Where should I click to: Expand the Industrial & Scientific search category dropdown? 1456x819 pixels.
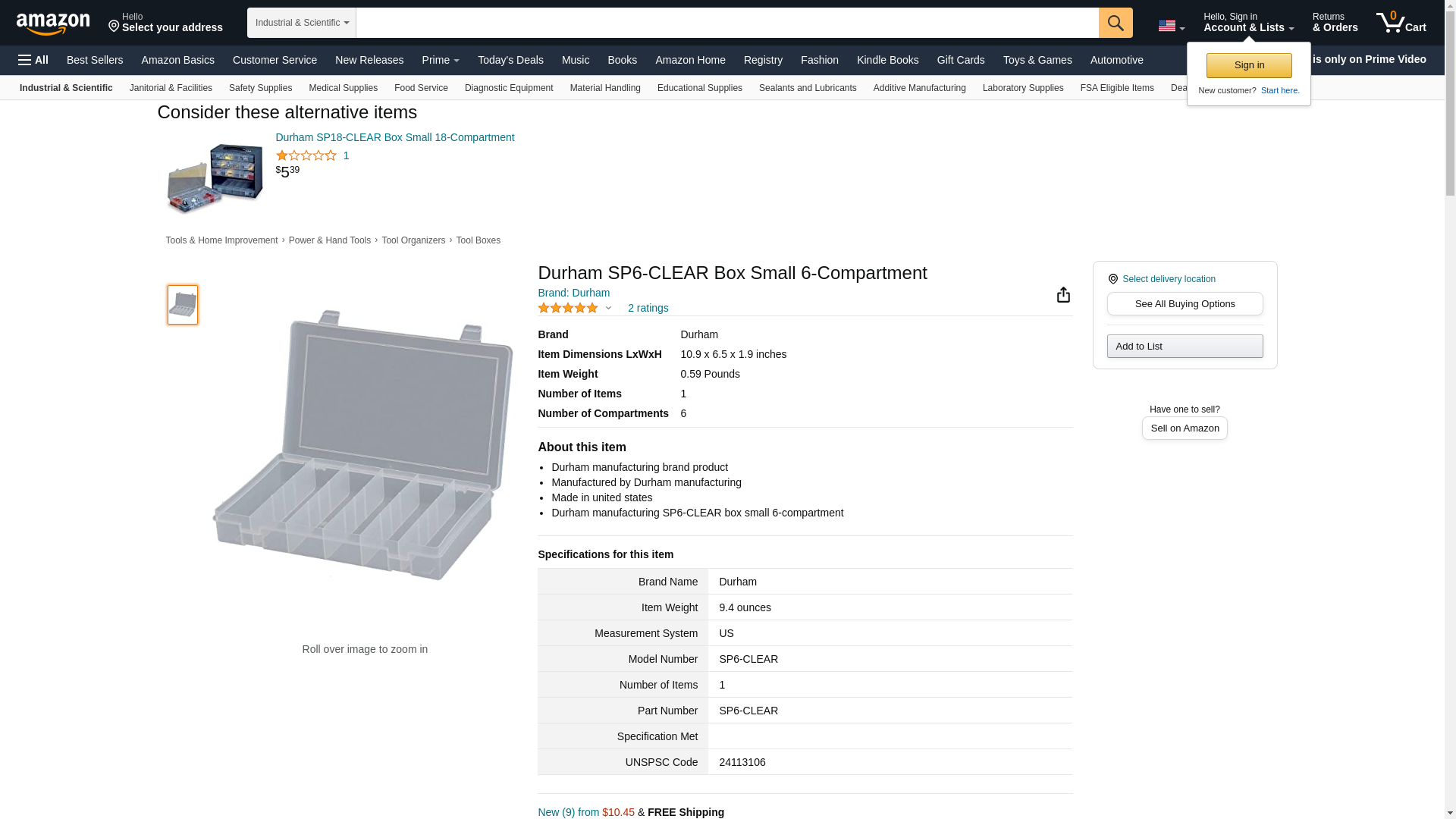(301, 23)
